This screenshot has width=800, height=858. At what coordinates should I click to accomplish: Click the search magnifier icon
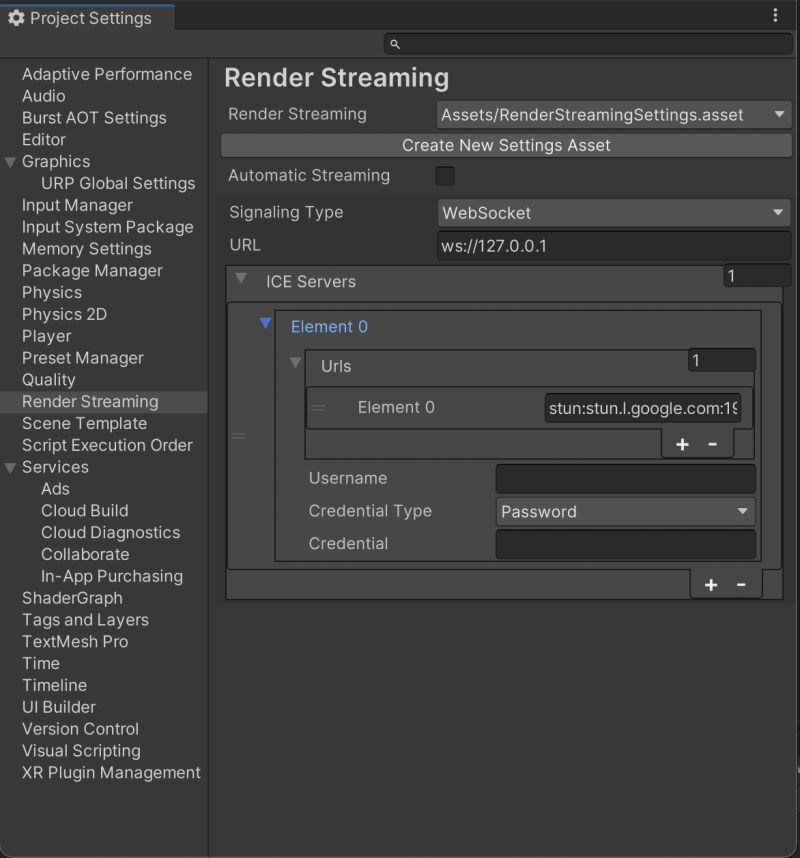[x=394, y=43]
